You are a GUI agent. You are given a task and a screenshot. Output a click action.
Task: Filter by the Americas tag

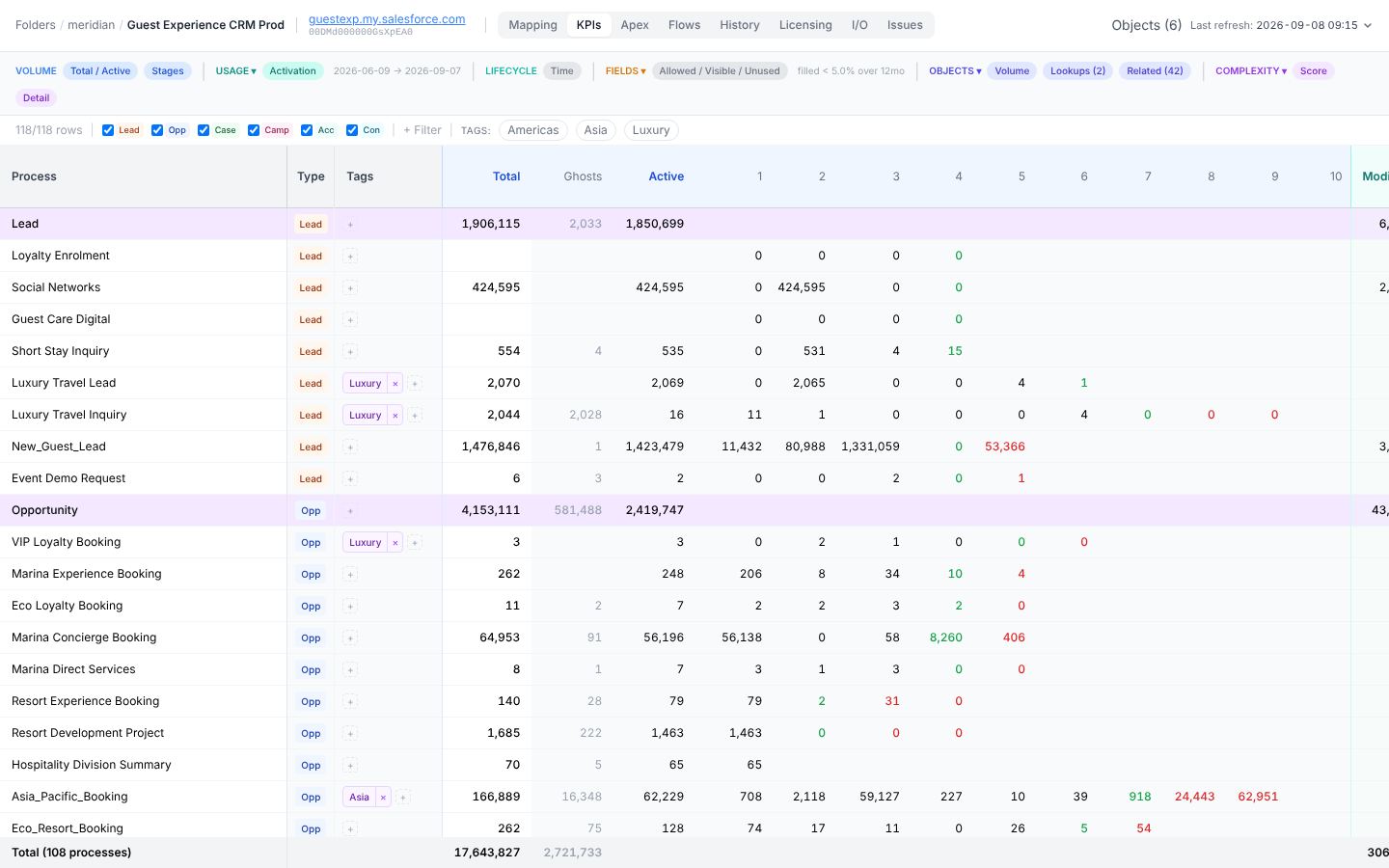point(533,130)
